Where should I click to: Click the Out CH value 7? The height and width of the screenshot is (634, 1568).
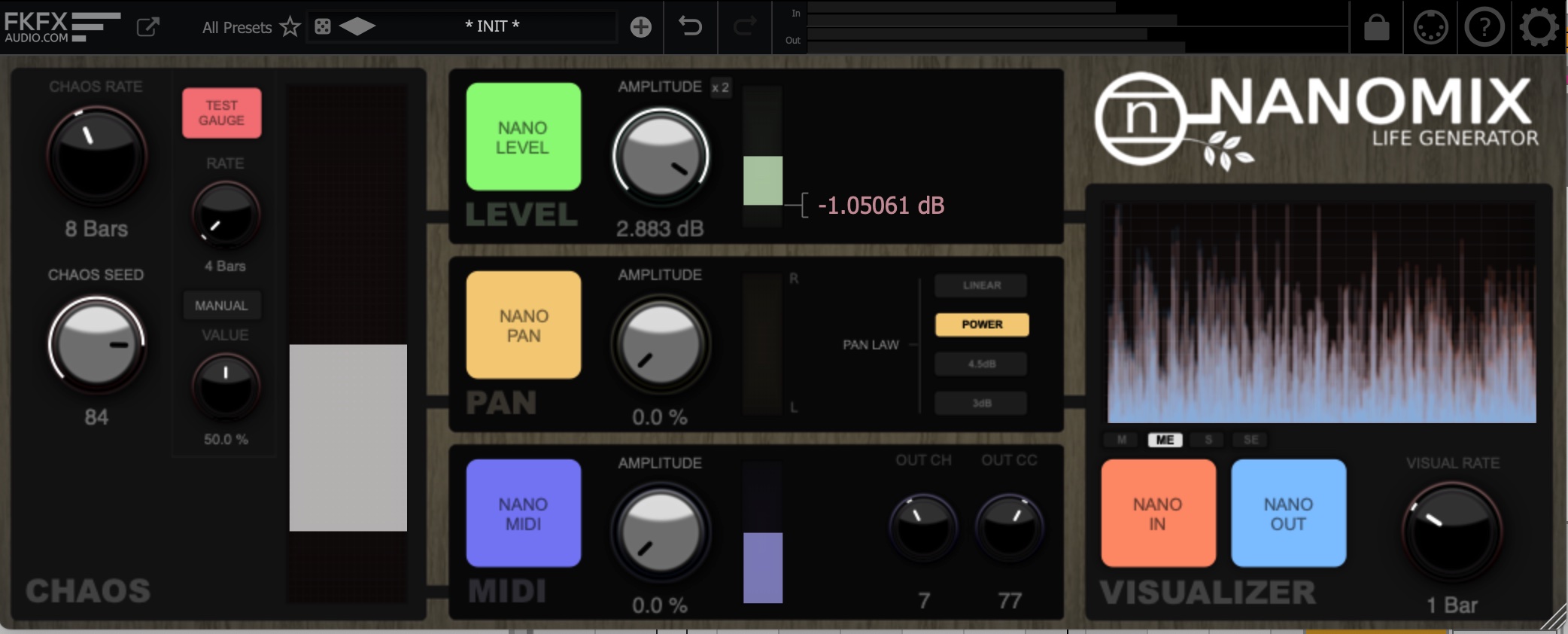924,601
